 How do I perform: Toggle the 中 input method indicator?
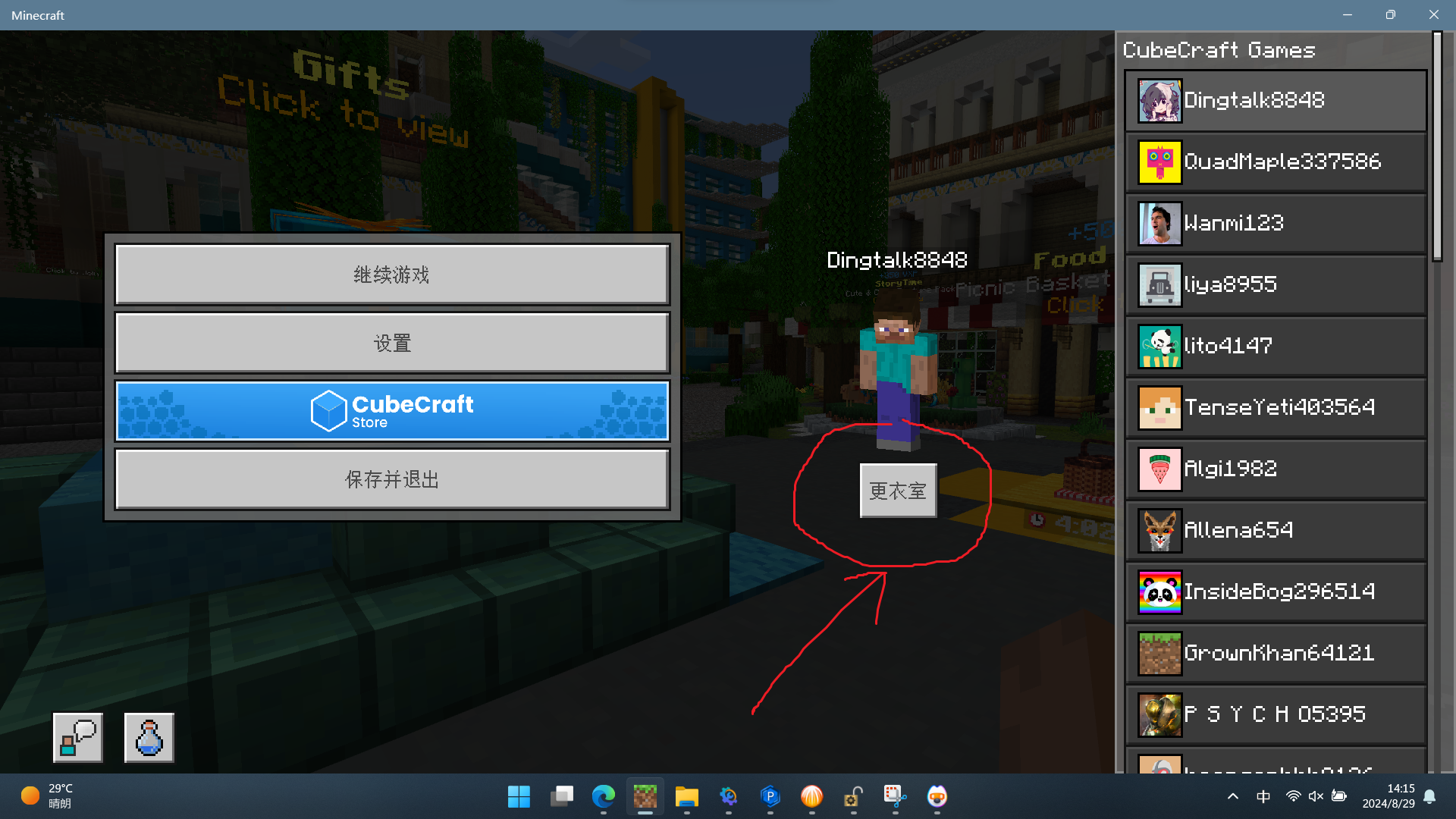[1263, 796]
